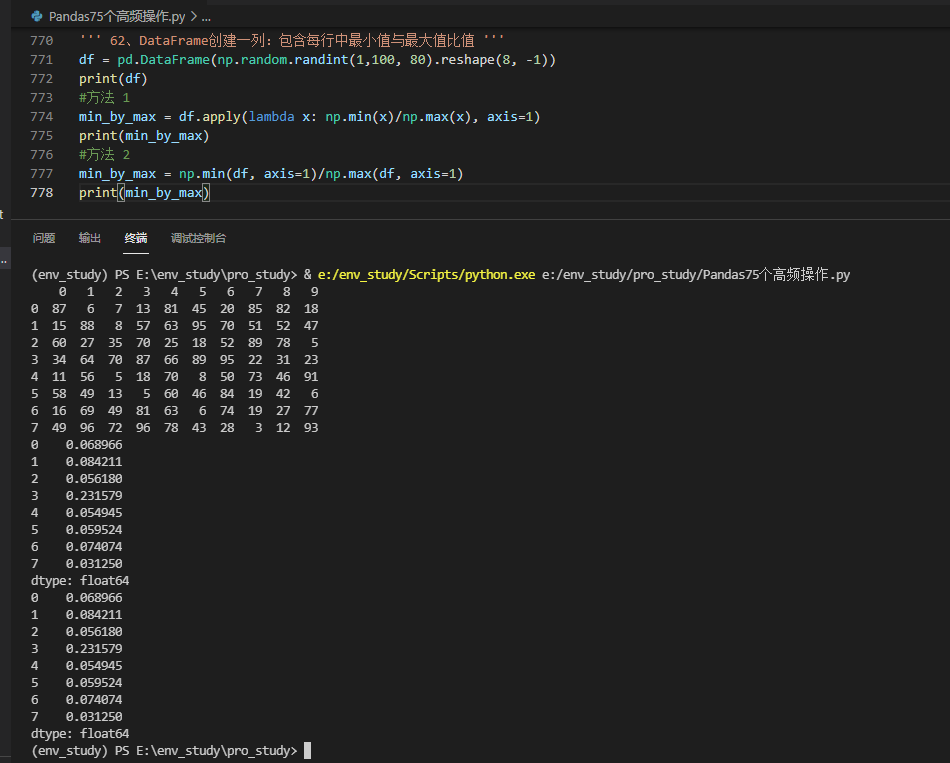
Task: Switch to the 问题 panel tab
Action: 44,238
